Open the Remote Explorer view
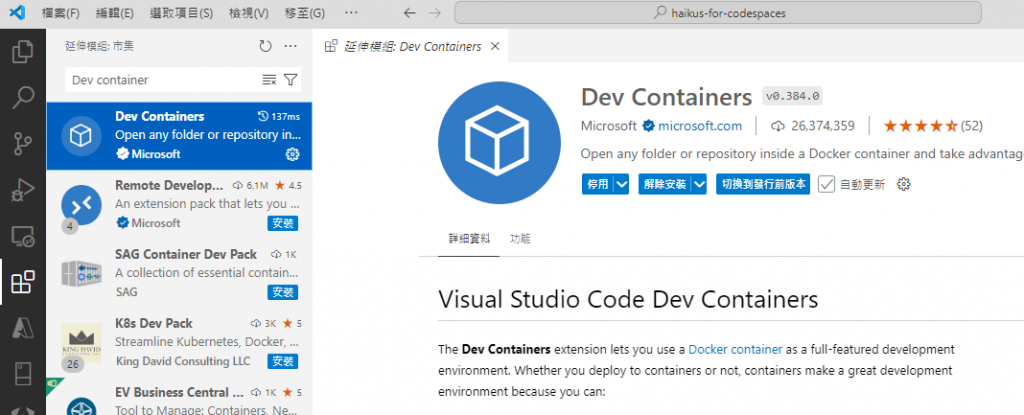The height and width of the screenshot is (415, 1024). [x=22, y=237]
